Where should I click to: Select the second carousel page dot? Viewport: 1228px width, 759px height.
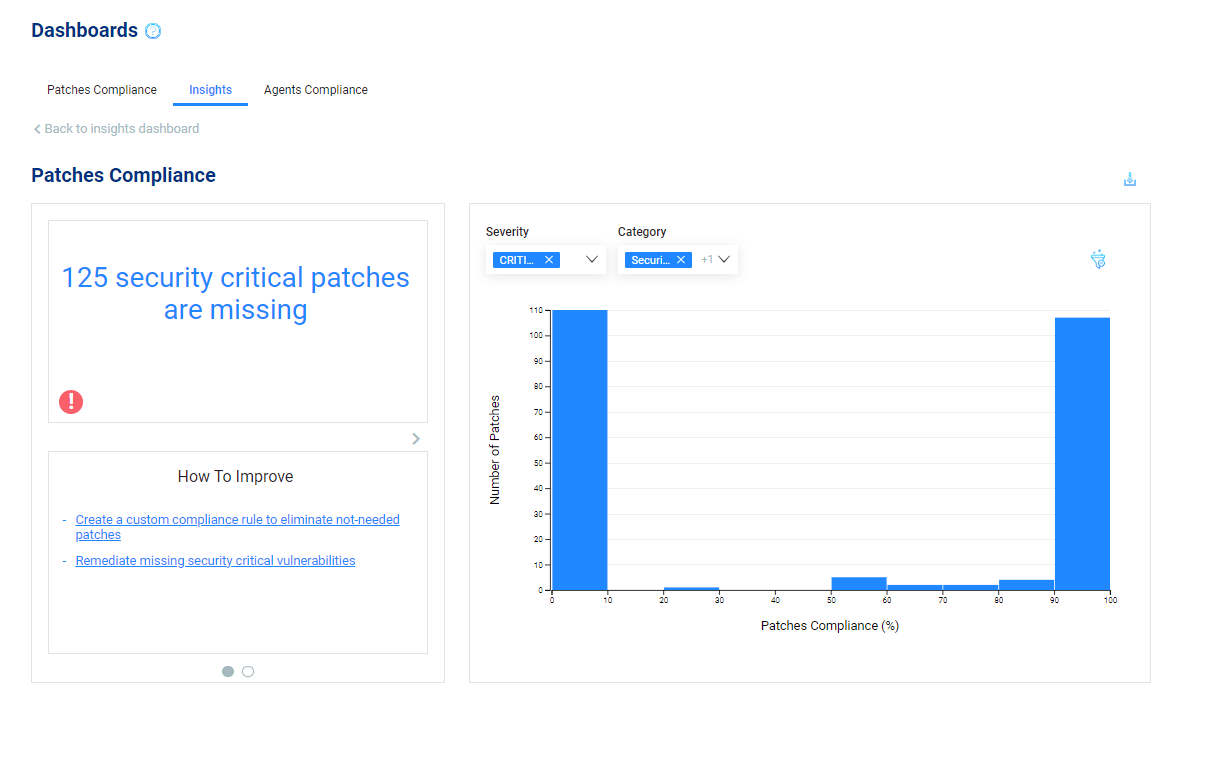click(x=248, y=672)
